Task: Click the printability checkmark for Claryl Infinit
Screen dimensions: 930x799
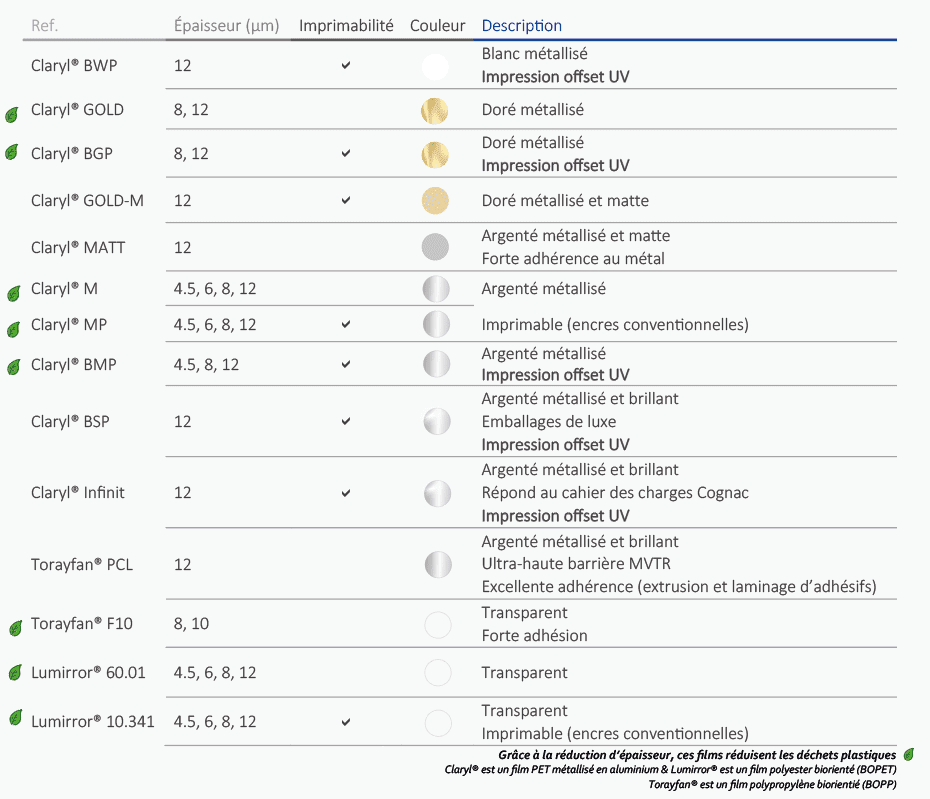Action: pos(346,493)
